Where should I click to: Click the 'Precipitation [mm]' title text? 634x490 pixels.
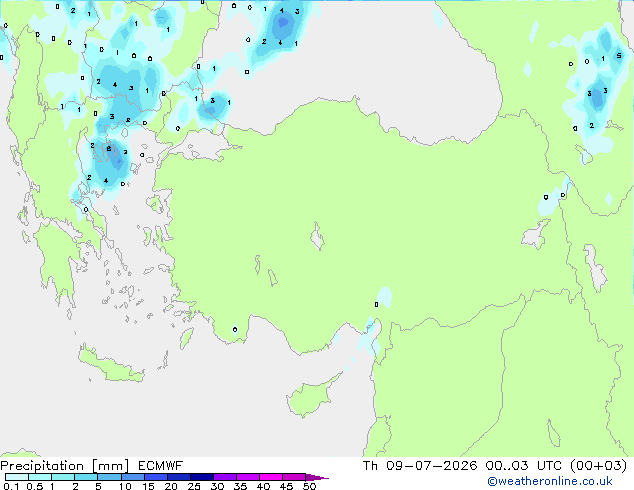[x=65, y=466]
